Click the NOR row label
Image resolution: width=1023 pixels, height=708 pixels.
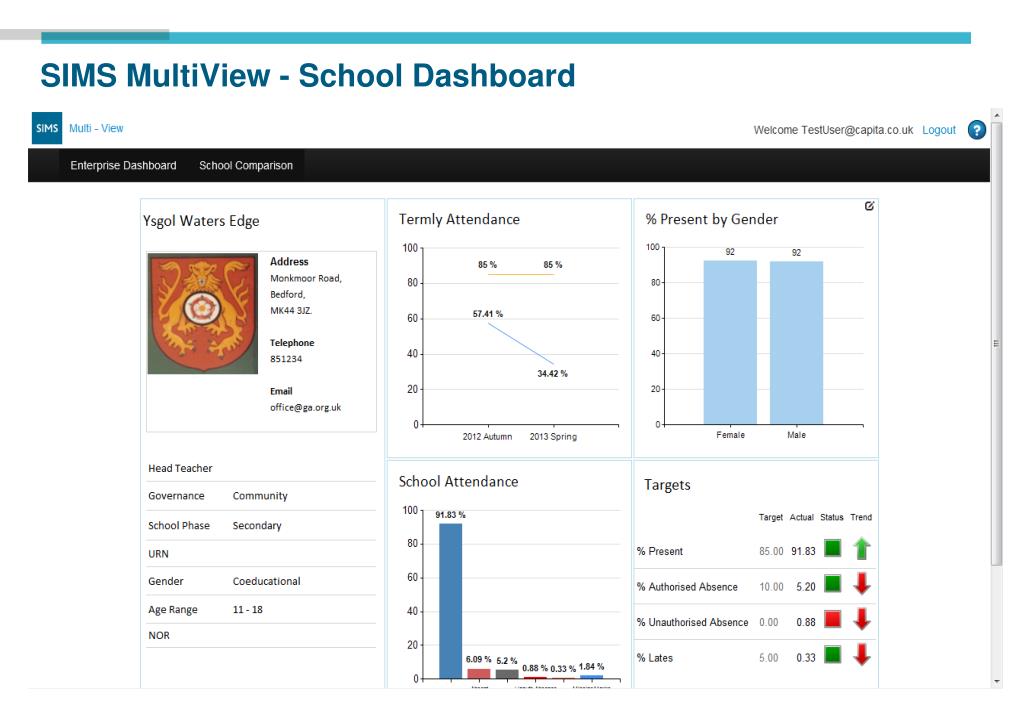coord(159,636)
